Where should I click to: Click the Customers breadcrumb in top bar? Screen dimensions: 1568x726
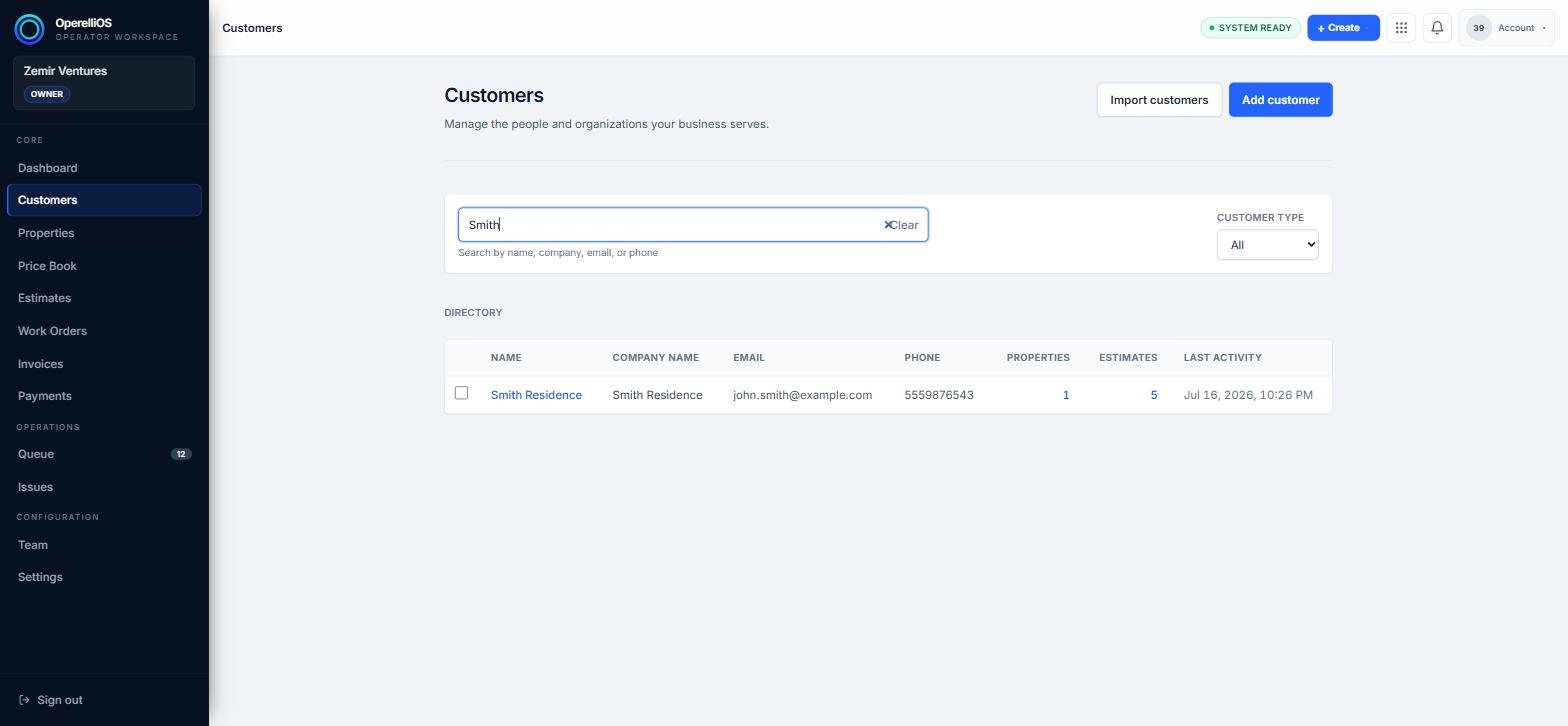(252, 28)
